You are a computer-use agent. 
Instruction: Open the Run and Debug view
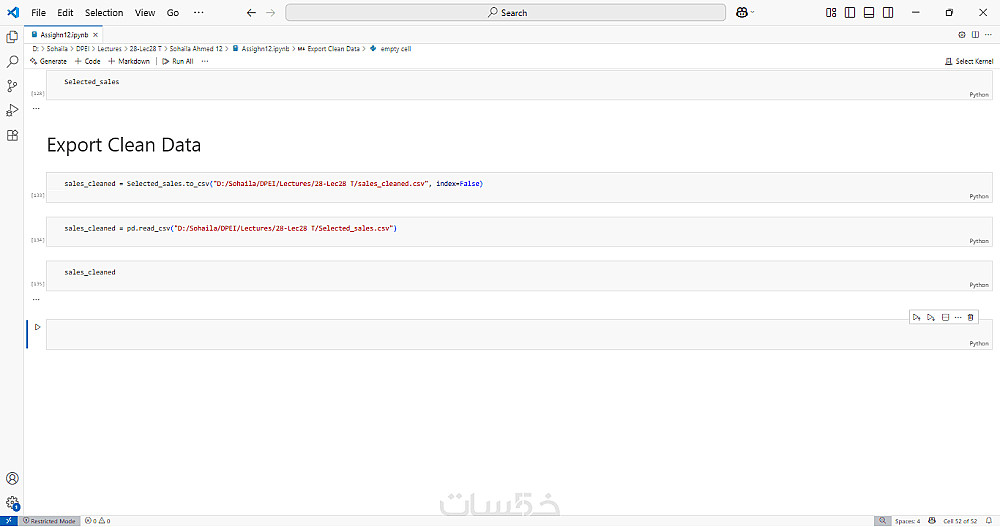point(12,110)
